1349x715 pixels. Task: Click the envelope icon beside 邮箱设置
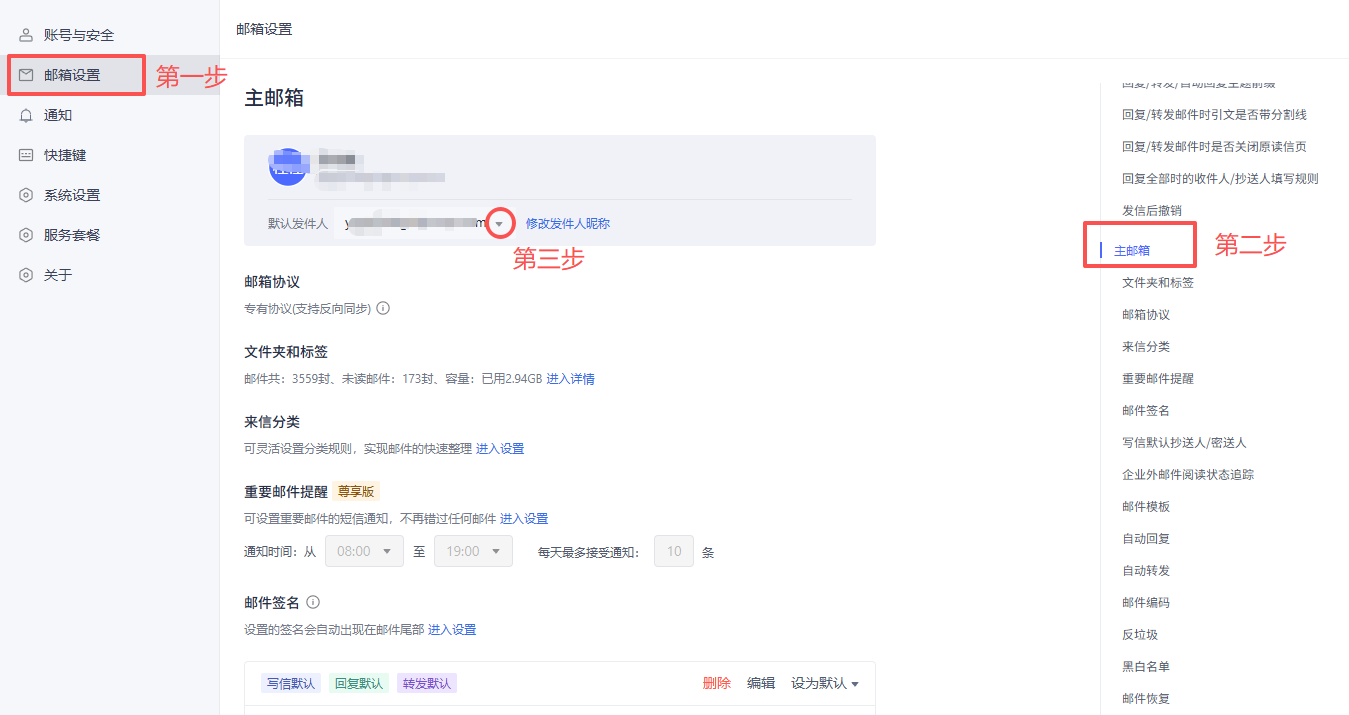point(26,75)
